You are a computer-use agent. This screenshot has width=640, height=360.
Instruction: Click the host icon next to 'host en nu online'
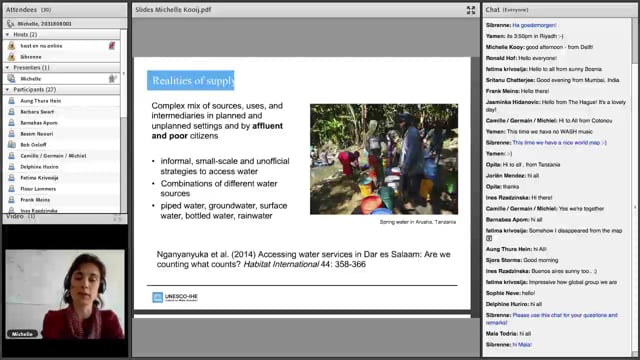coord(11,46)
